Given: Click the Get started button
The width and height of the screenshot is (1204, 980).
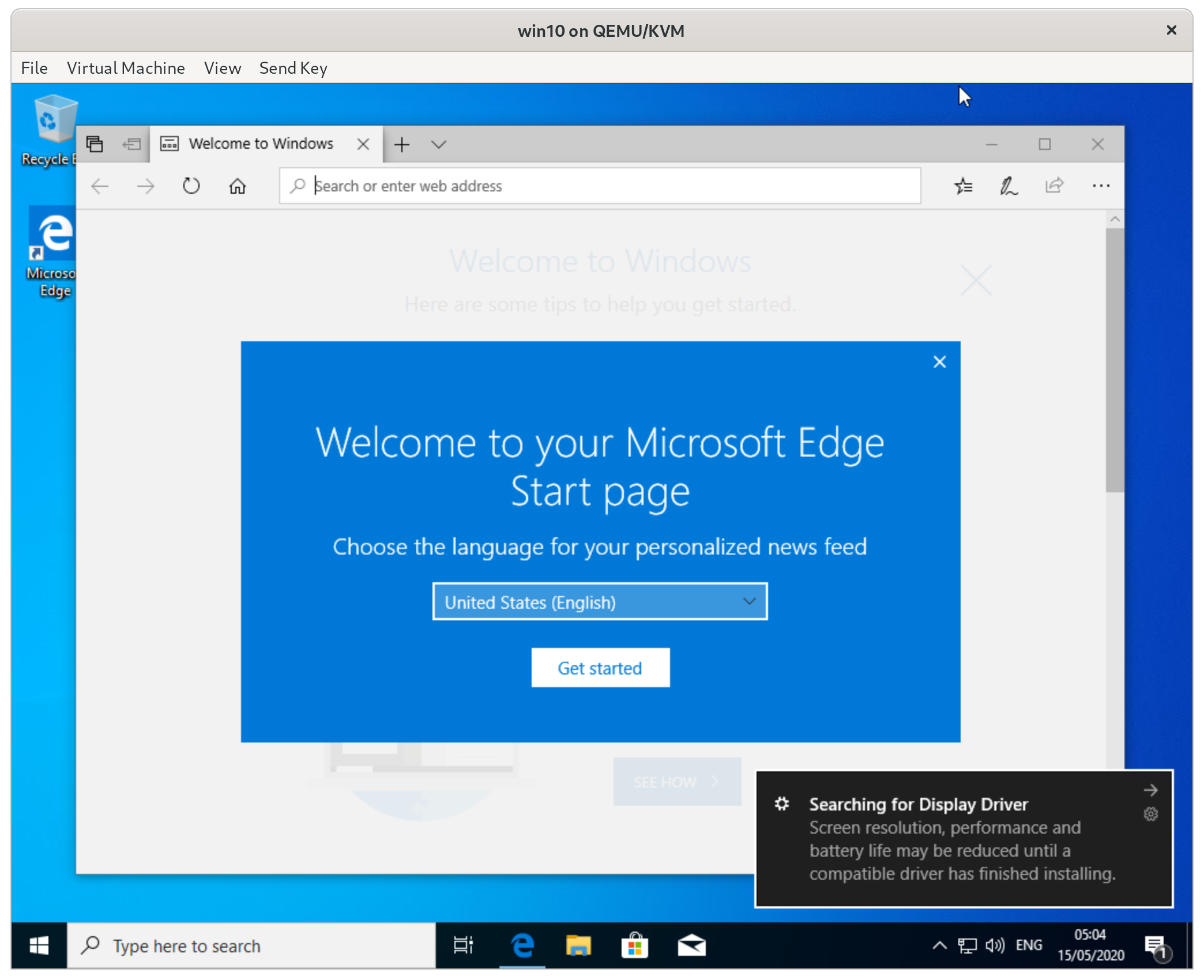Looking at the screenshot, I should [x=600, y=668].
